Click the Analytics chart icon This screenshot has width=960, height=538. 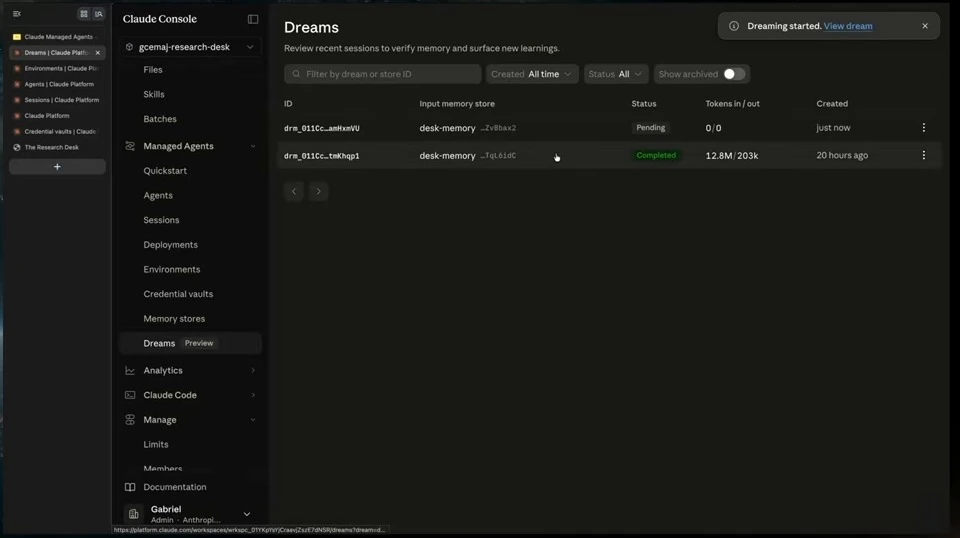[x=130, y=370]
